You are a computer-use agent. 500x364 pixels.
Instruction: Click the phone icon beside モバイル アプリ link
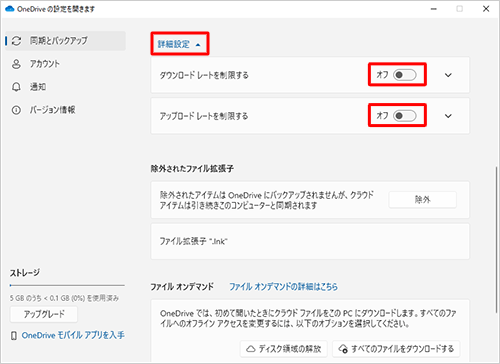pos(14,336)
